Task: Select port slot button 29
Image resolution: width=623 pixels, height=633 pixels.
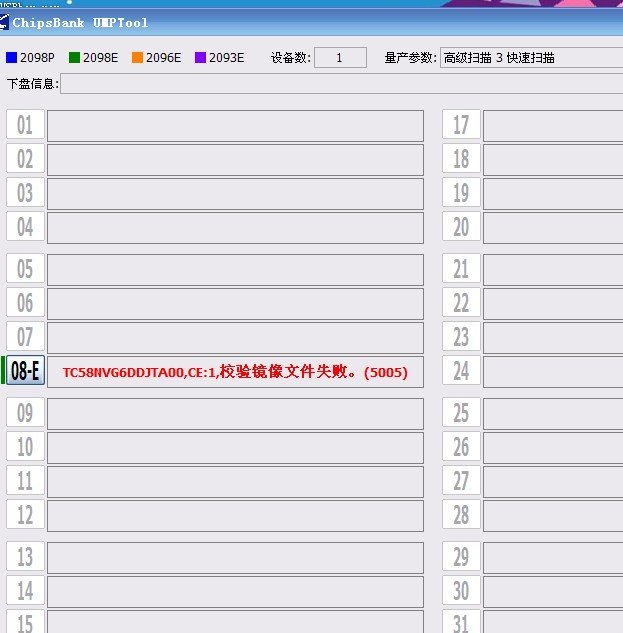Action: pos(461,558)
